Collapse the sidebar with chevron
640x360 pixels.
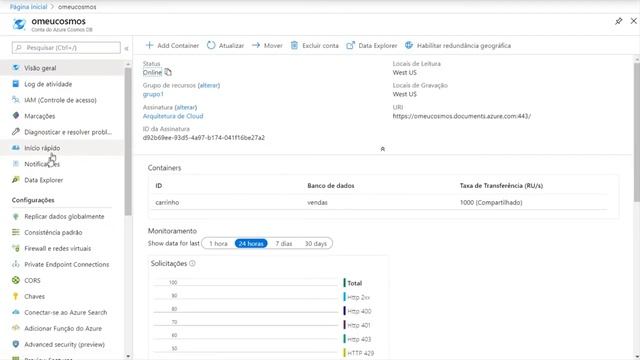(127, 48)
